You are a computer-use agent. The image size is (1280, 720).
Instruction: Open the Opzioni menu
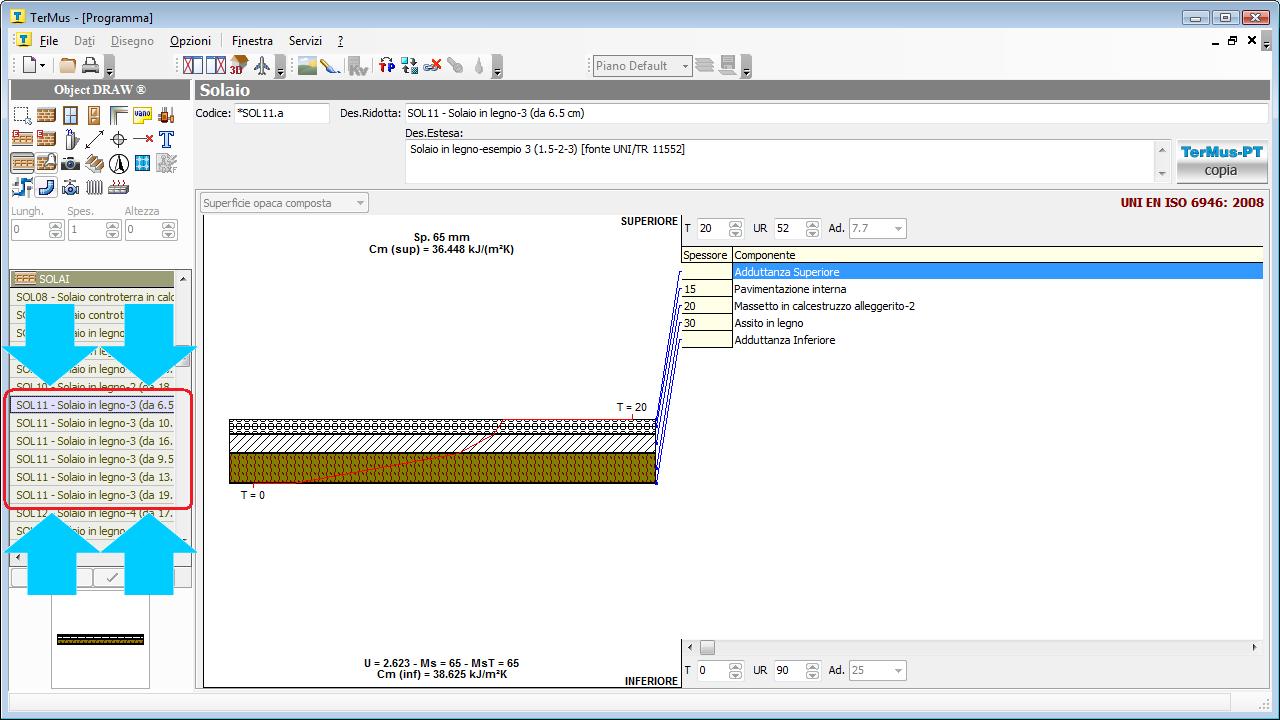click(190, 41)
